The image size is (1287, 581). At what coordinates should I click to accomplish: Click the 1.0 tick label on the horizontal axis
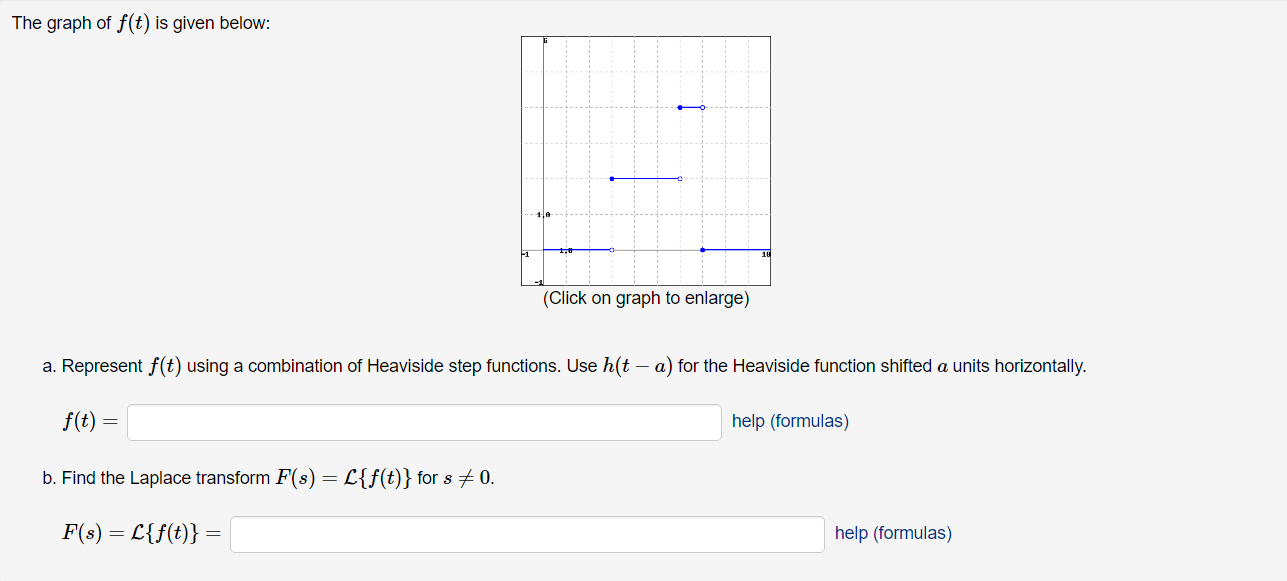pos(565,251)
